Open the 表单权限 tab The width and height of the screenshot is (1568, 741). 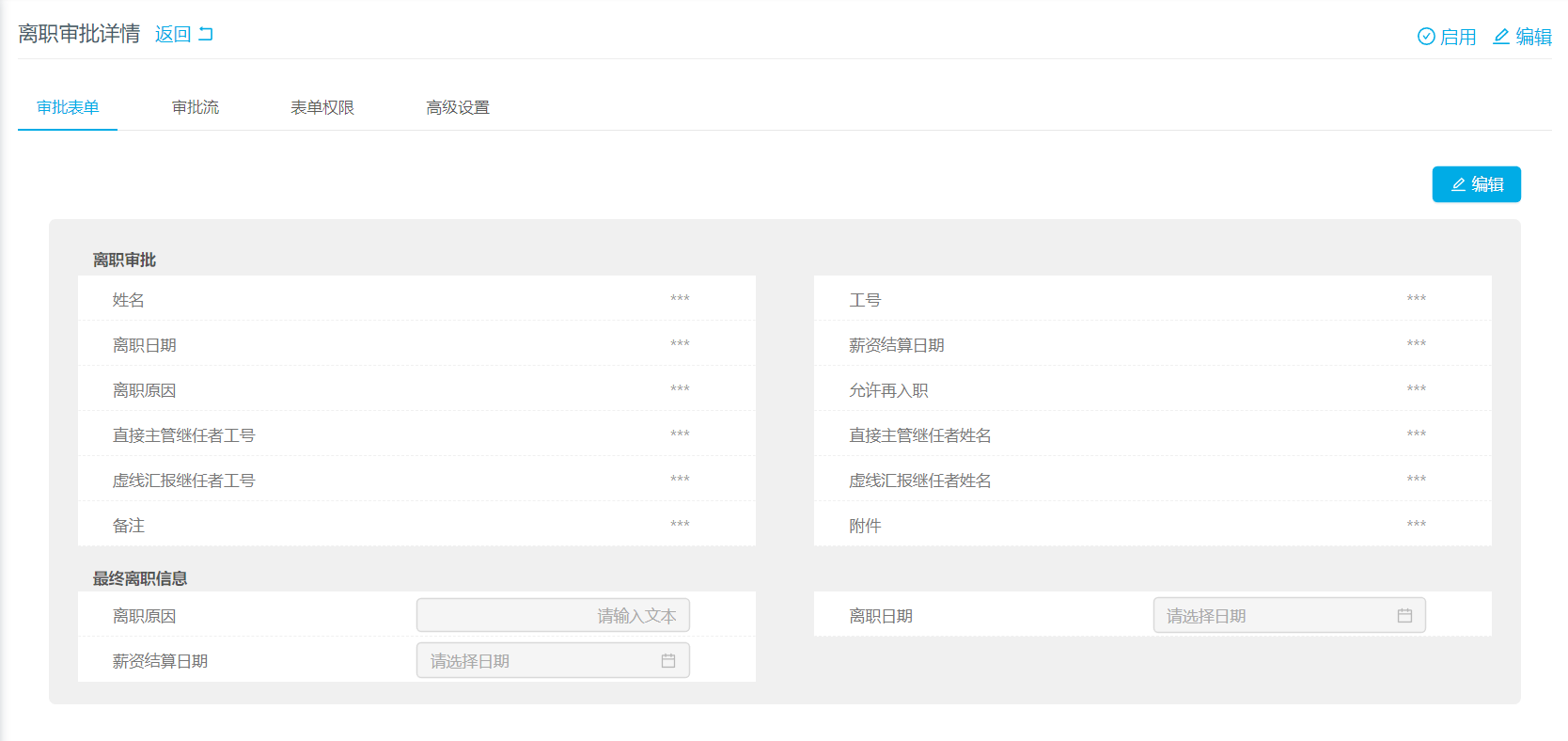(321, 107)
